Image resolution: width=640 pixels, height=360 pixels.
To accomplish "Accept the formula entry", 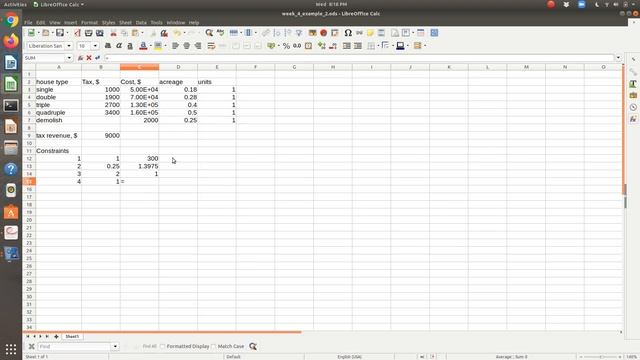I will coord(97,58).
